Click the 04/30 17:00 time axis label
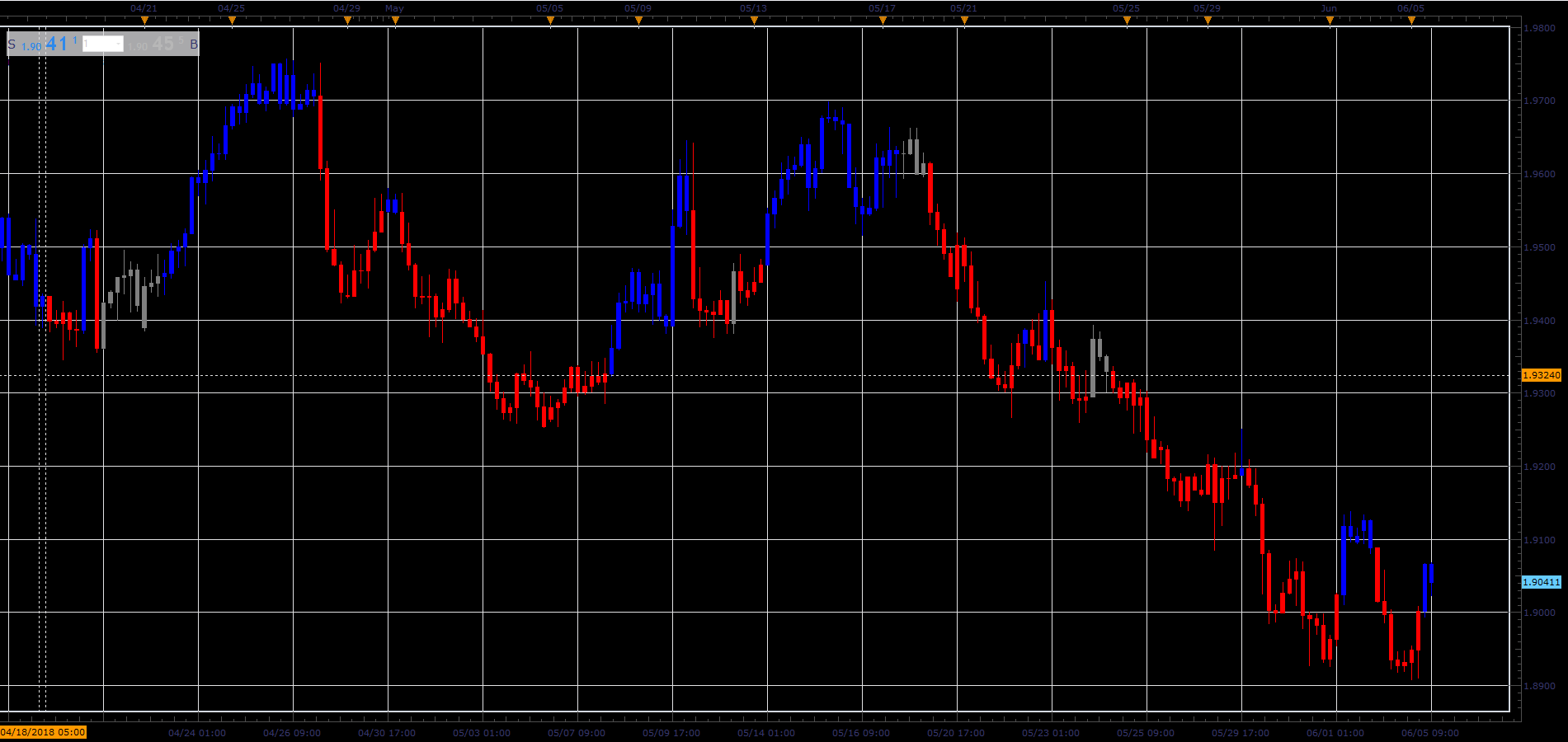Viewport: 1568px width, 742px height. coord(387,733)
